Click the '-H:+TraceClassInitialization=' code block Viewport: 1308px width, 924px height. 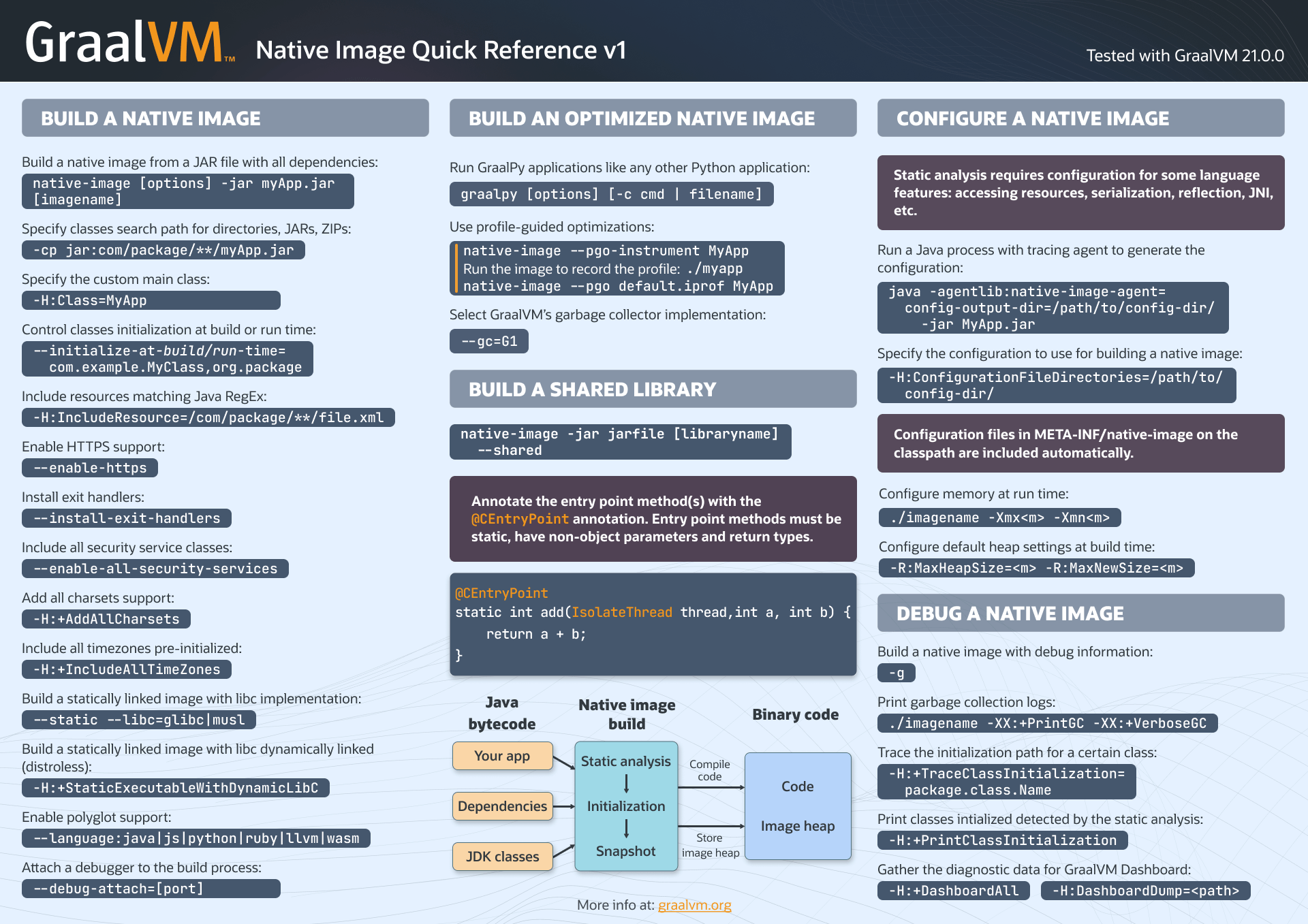1007,782
